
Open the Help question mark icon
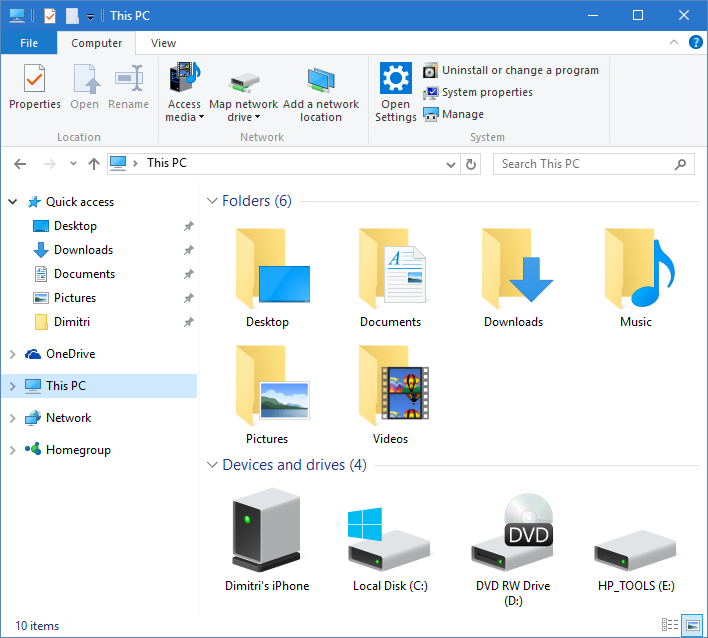[x=695, y=42]
